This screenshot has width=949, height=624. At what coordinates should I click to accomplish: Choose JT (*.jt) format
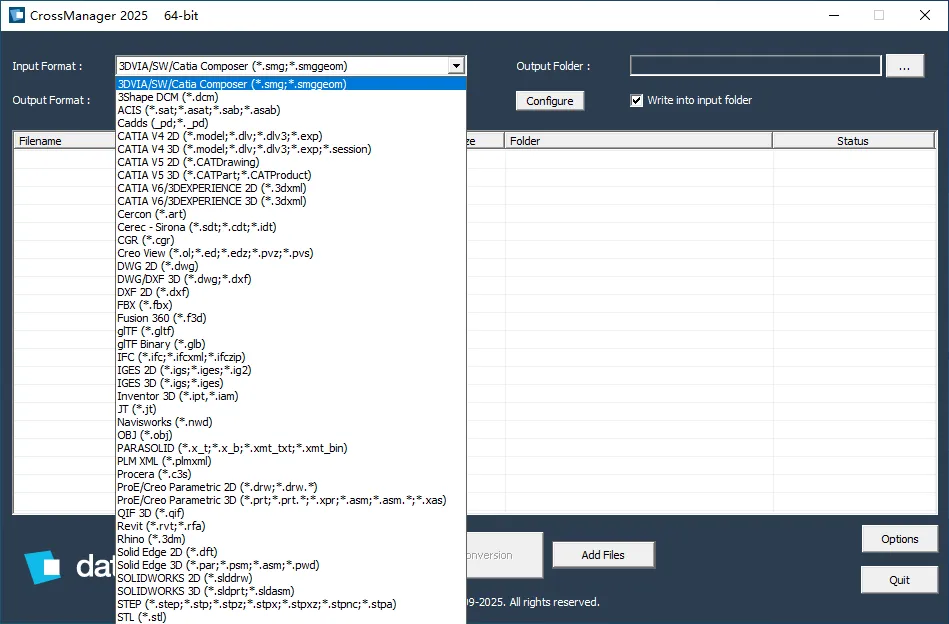(x=291, y=409)
